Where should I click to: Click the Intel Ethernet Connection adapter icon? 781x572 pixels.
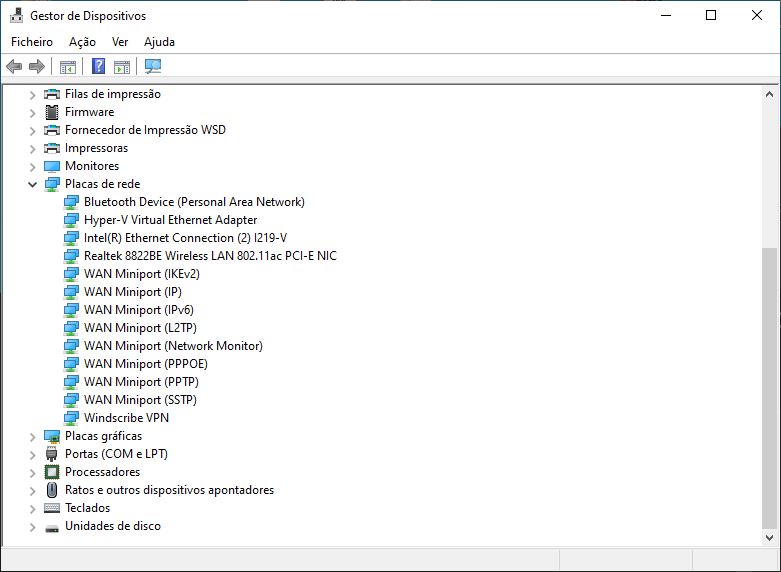[x=71, y=238]
